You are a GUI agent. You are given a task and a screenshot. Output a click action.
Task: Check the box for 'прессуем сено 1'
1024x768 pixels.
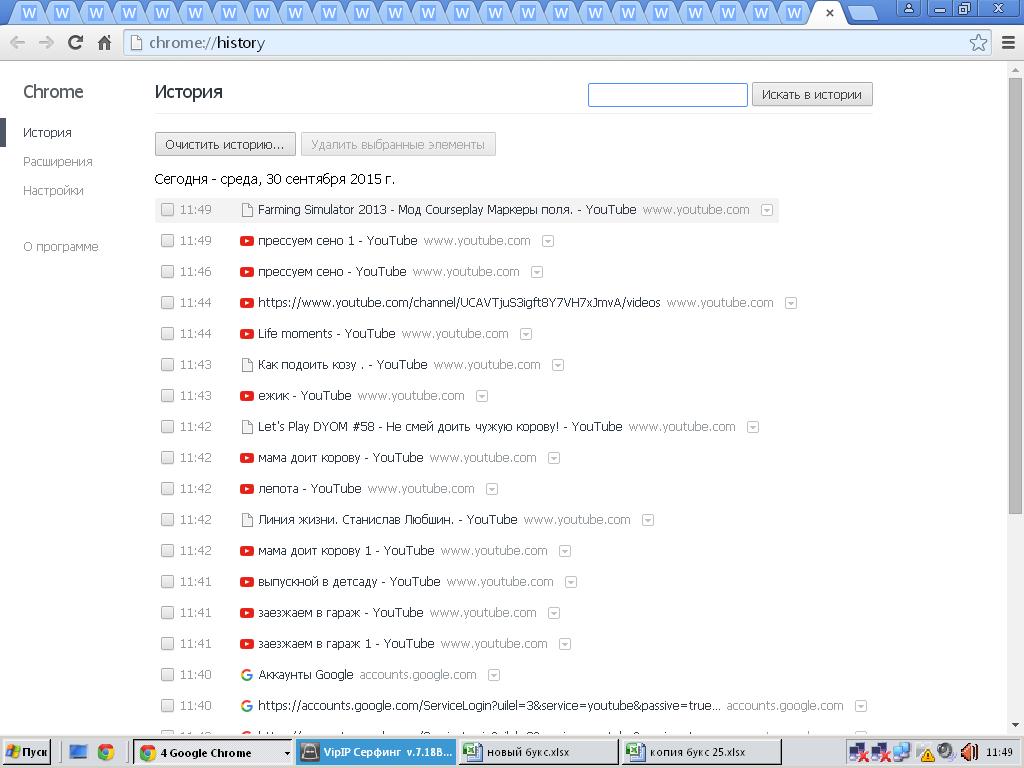(168, 241)
